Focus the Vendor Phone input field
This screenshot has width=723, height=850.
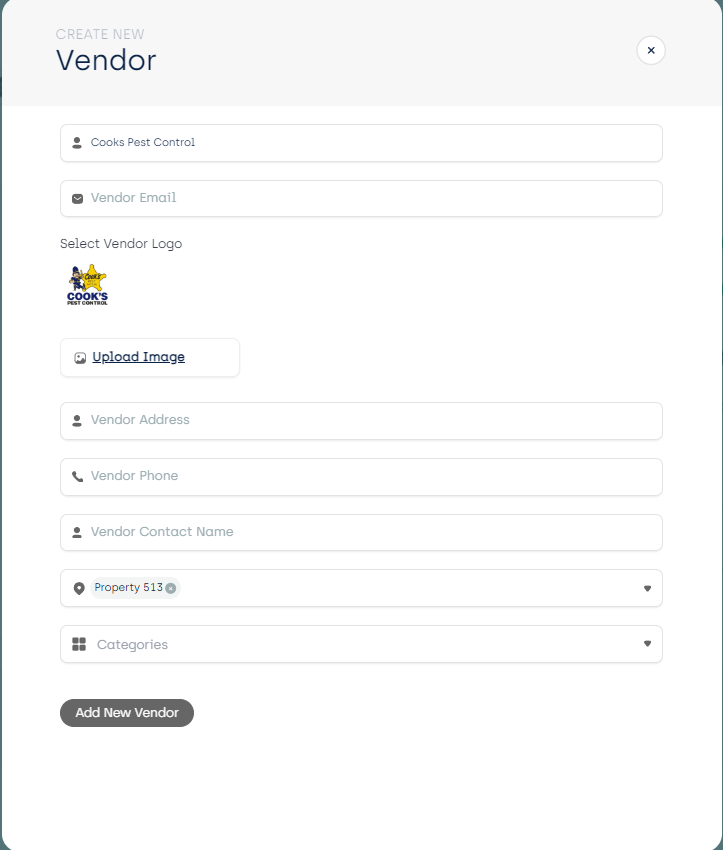370,476
